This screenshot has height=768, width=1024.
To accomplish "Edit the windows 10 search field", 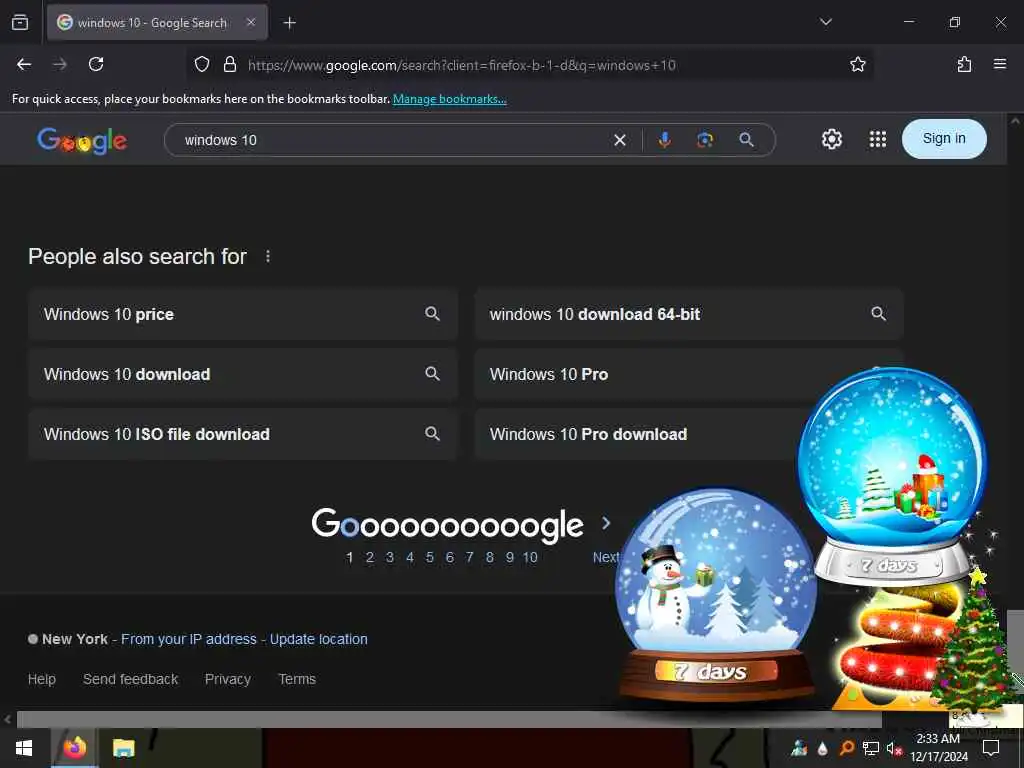I will [392, 140].
